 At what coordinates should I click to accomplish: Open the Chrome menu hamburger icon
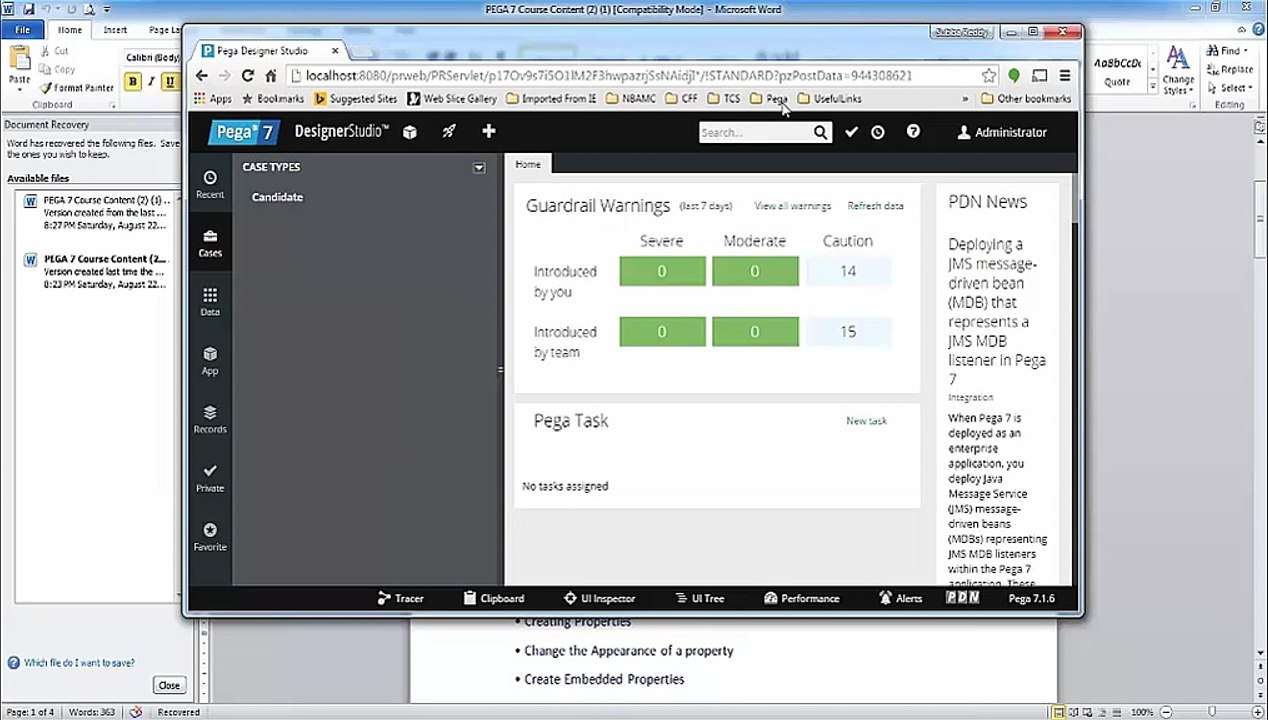[x=1065, y=76]
